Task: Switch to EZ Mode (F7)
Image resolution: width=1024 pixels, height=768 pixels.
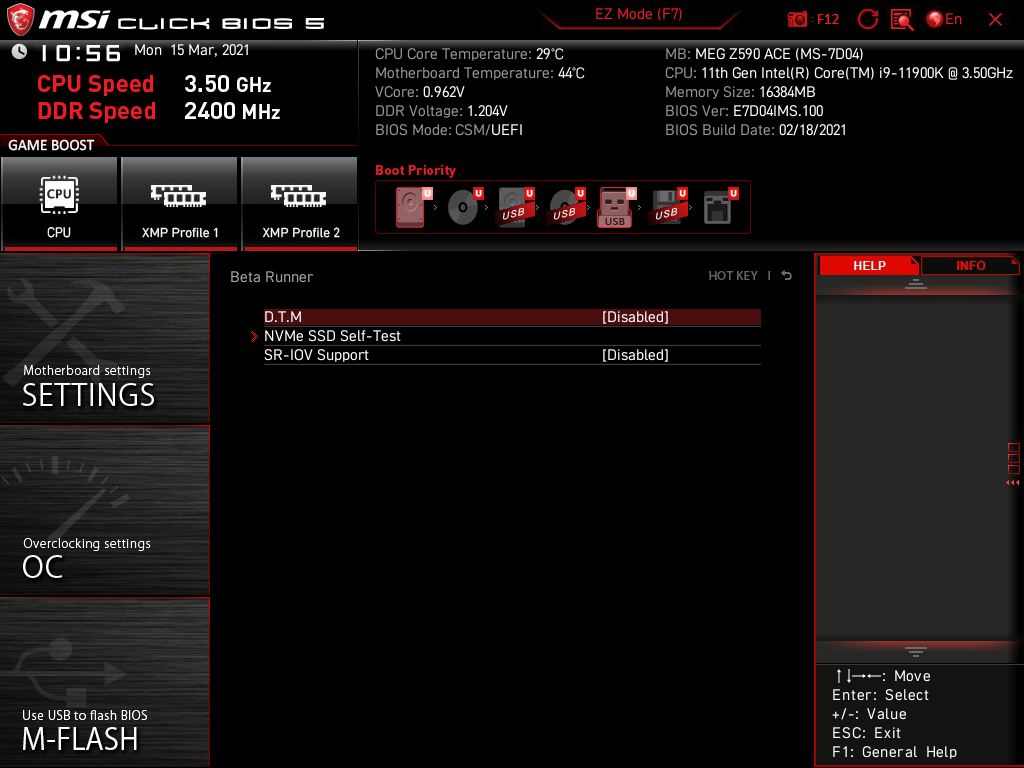Action: pos(638,14)
